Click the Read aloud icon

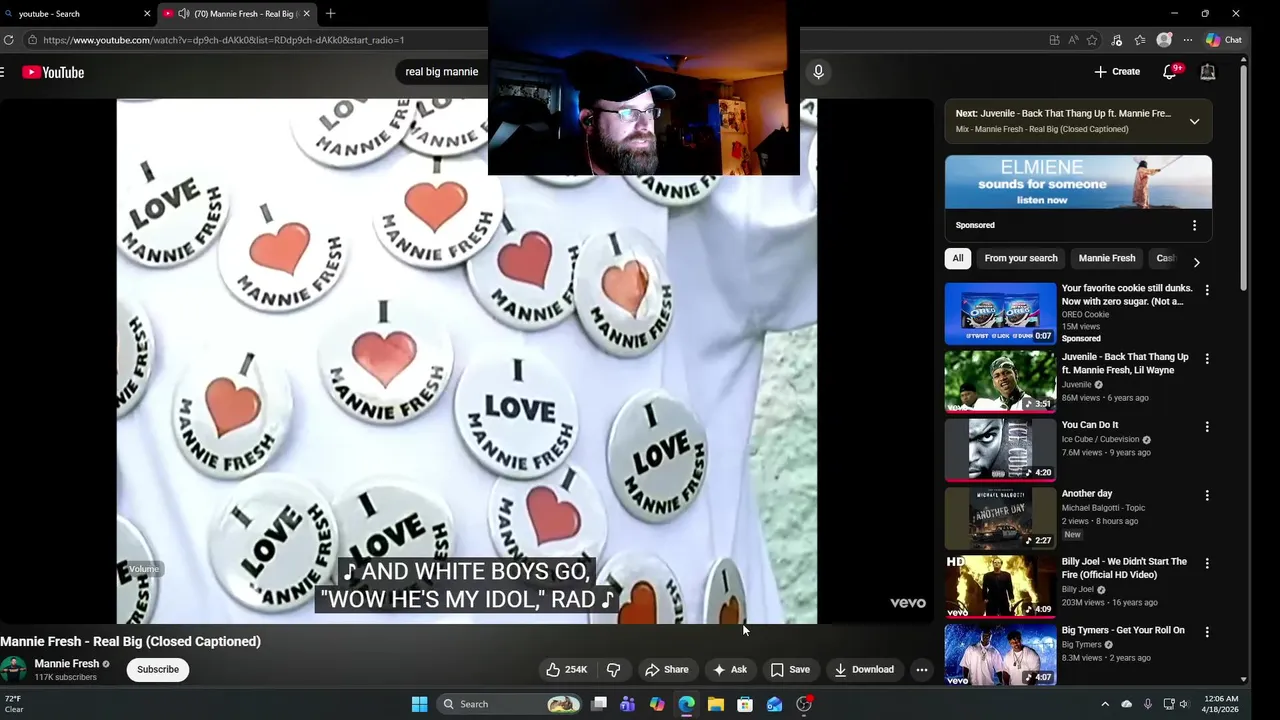click(x=1073, y=40)
